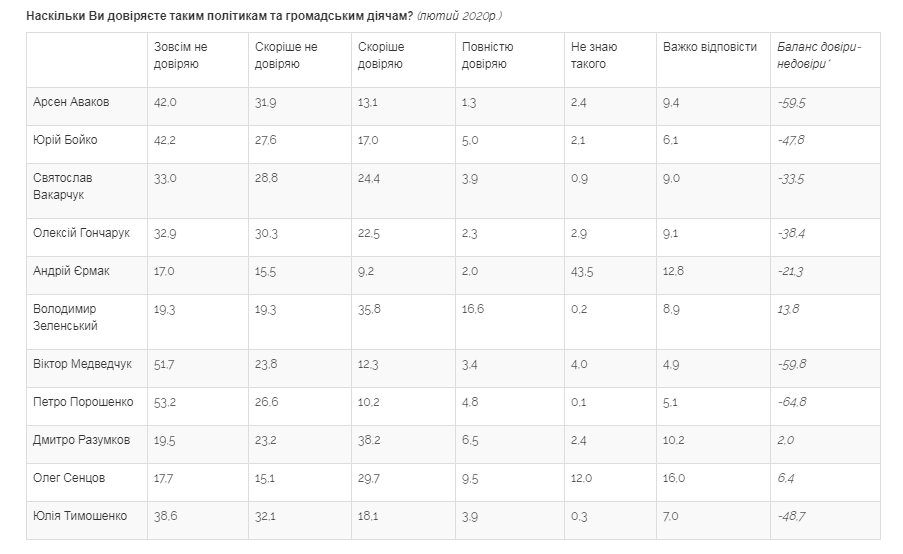Select the Петро Порошенко row name

click(82, 402)
